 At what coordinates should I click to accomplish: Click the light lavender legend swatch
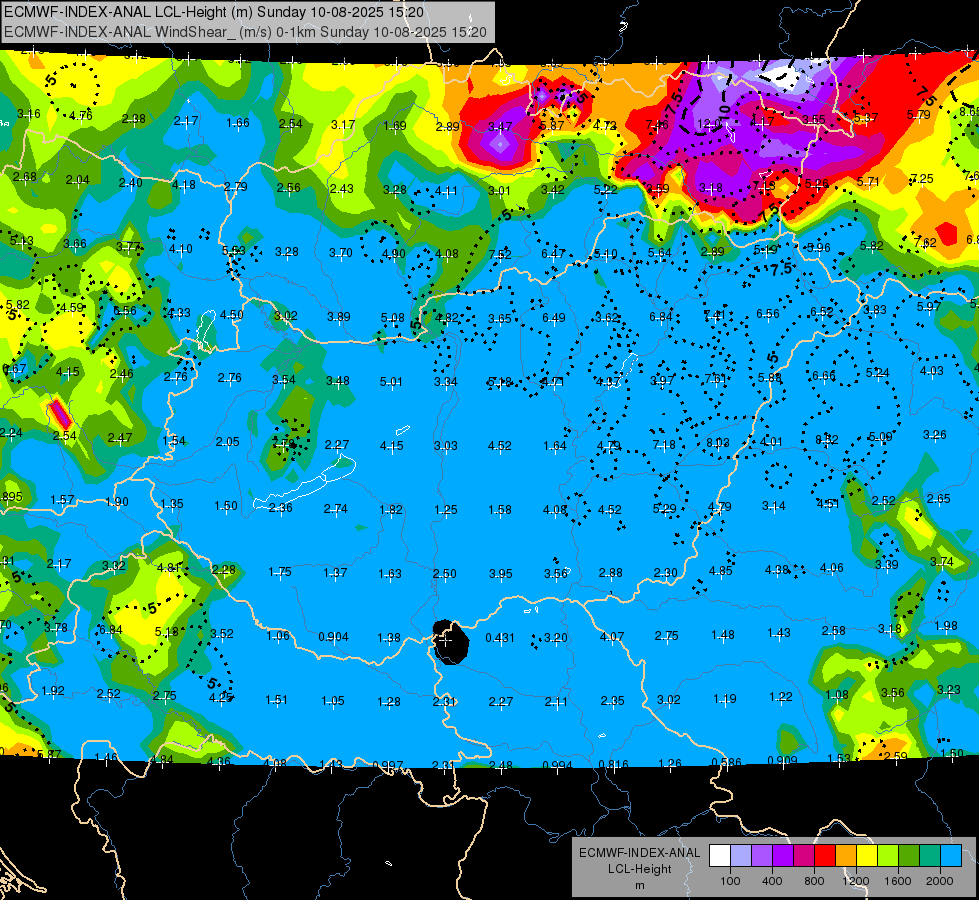click(x=741, y=856)
